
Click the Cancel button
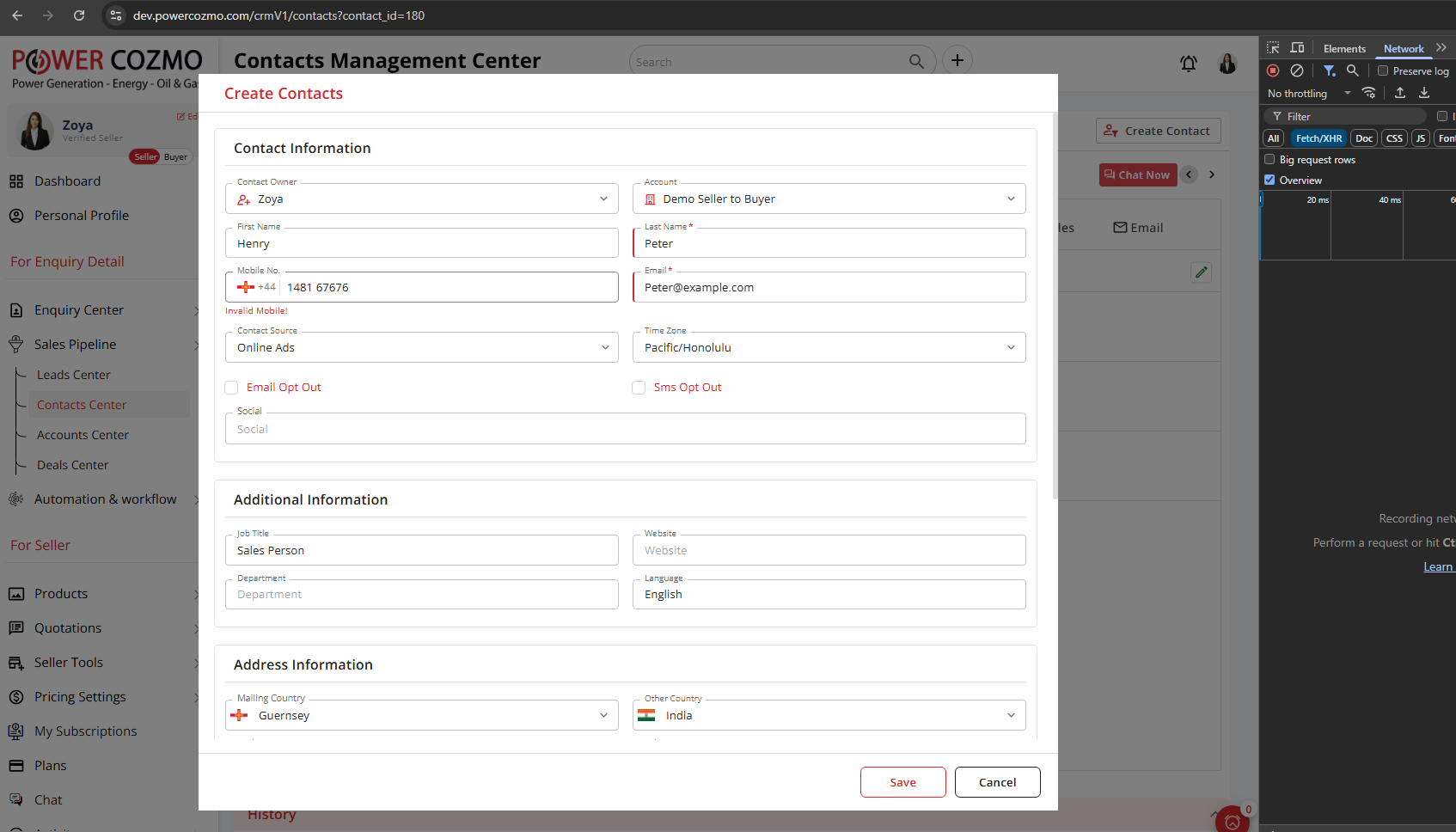pyautogui.click(x=997, y=782)
